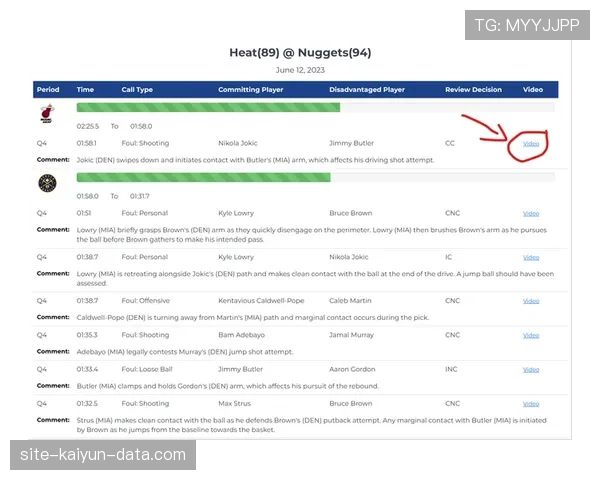Sort by the Call Type column header

click(137, 90)
